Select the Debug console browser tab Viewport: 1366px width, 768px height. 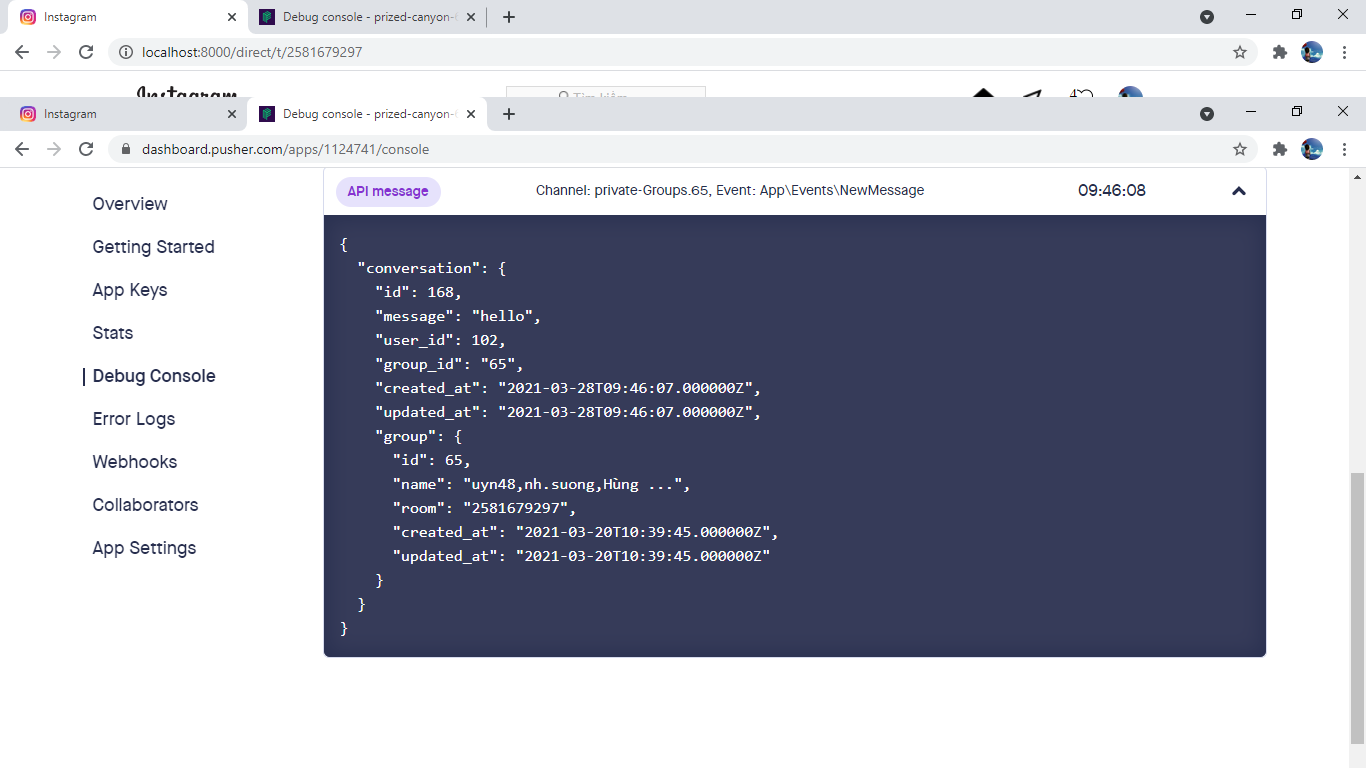(x=360, y=113)
